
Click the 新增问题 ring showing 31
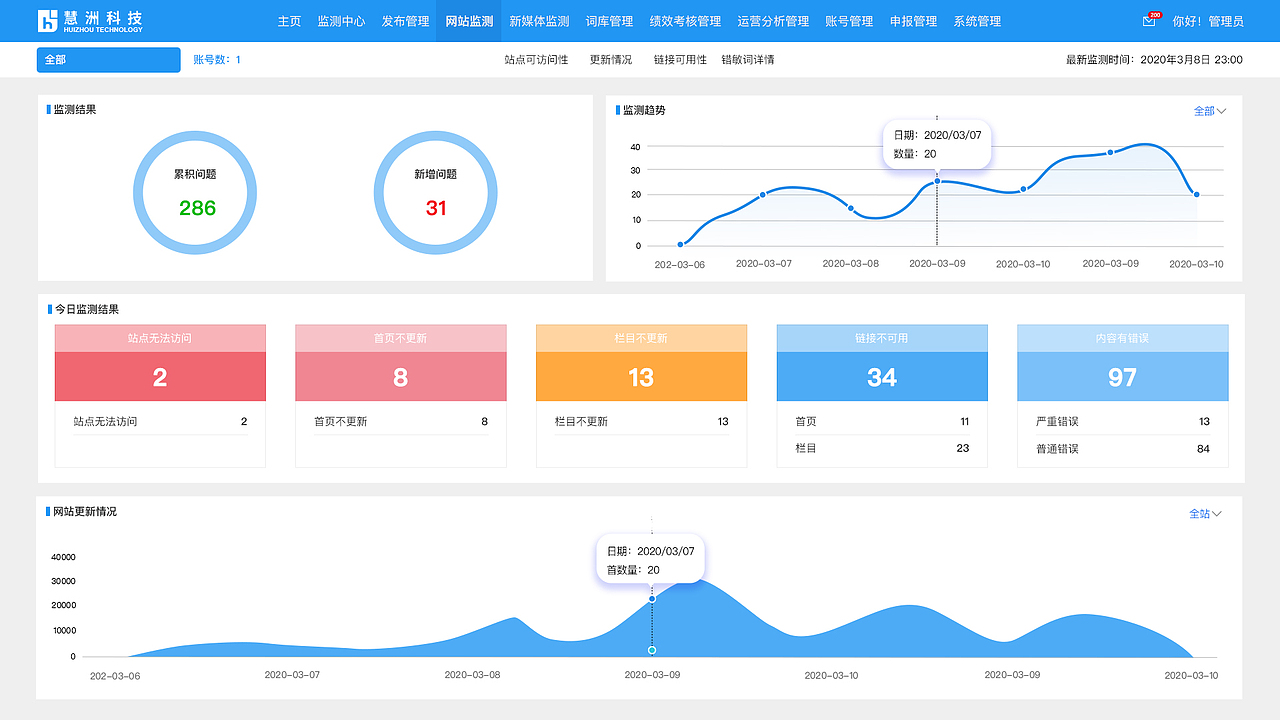pyautogui.click(x=436, y=192)
